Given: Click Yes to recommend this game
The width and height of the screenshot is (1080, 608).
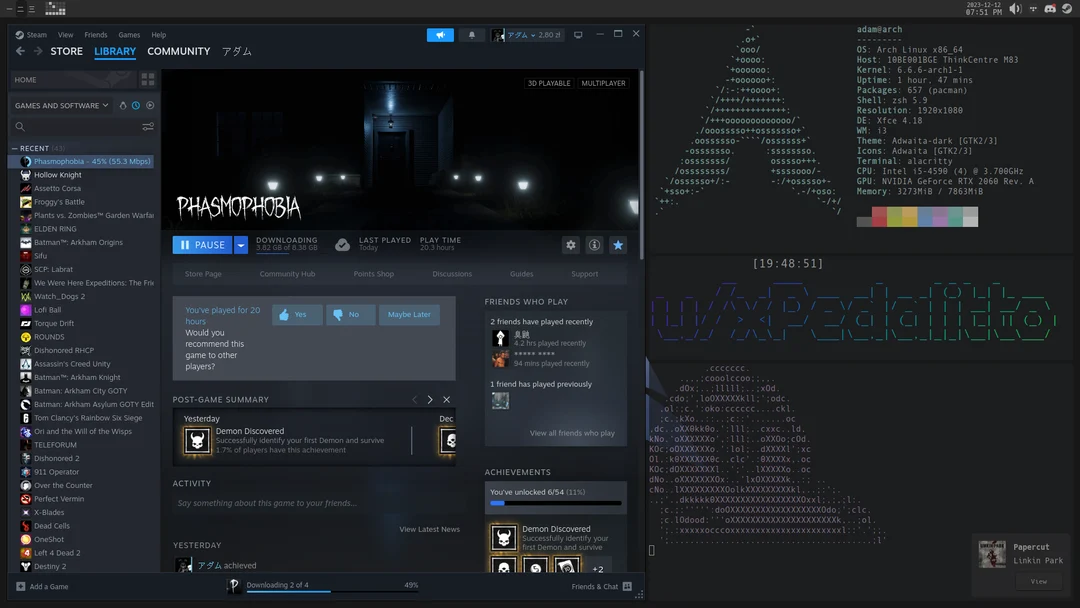Looking at the screenshot, I should click(296, 314).
